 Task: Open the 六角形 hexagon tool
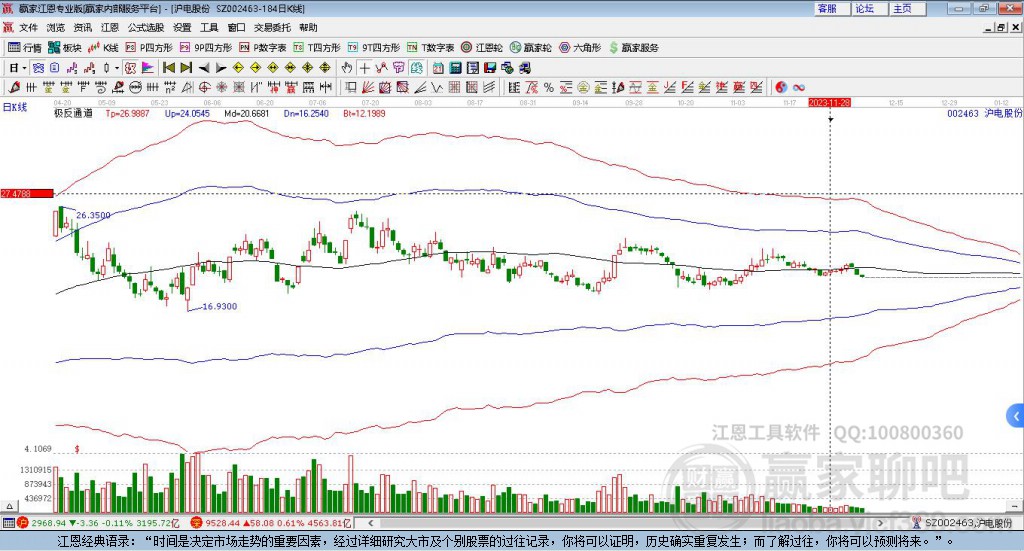[580, 48]
